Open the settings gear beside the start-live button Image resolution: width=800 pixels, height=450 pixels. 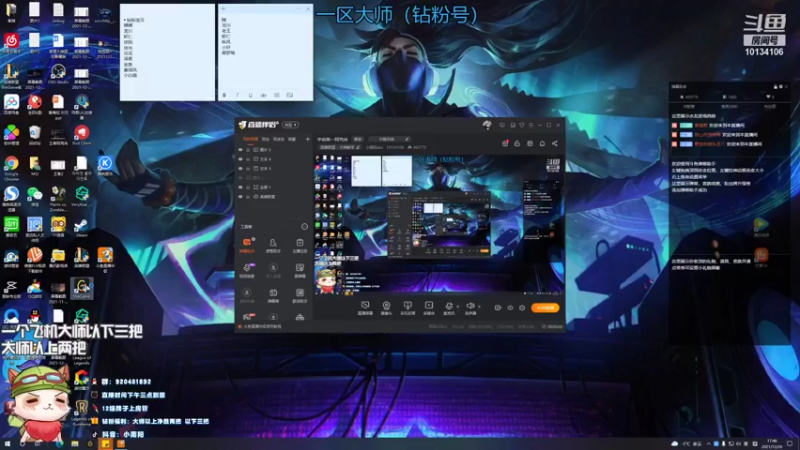522,308
